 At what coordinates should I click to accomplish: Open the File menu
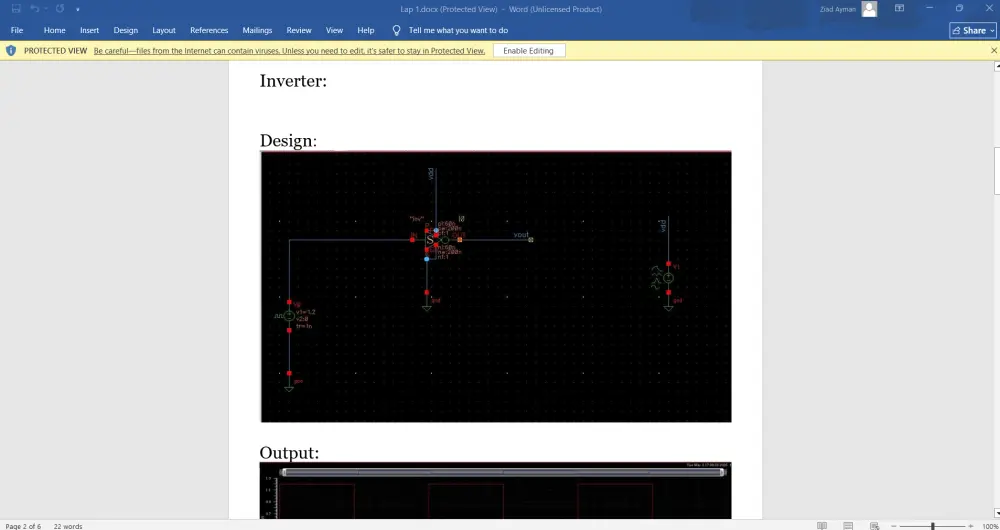pos(17,30)
